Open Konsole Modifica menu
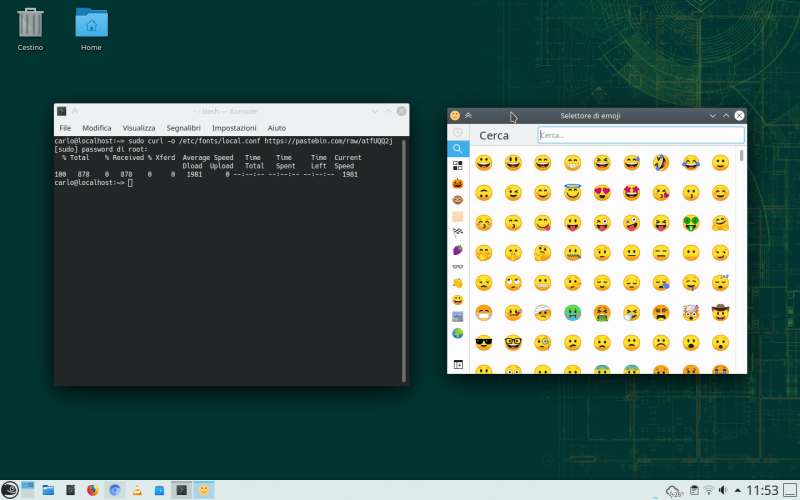 pyautogui.click(x=97, y=128)
